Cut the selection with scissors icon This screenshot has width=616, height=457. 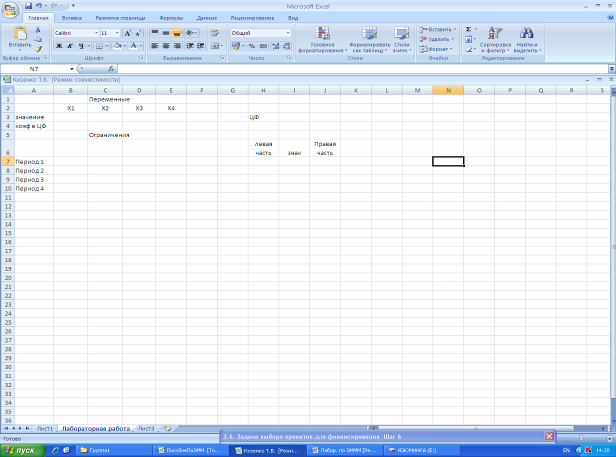click(38, 30)
